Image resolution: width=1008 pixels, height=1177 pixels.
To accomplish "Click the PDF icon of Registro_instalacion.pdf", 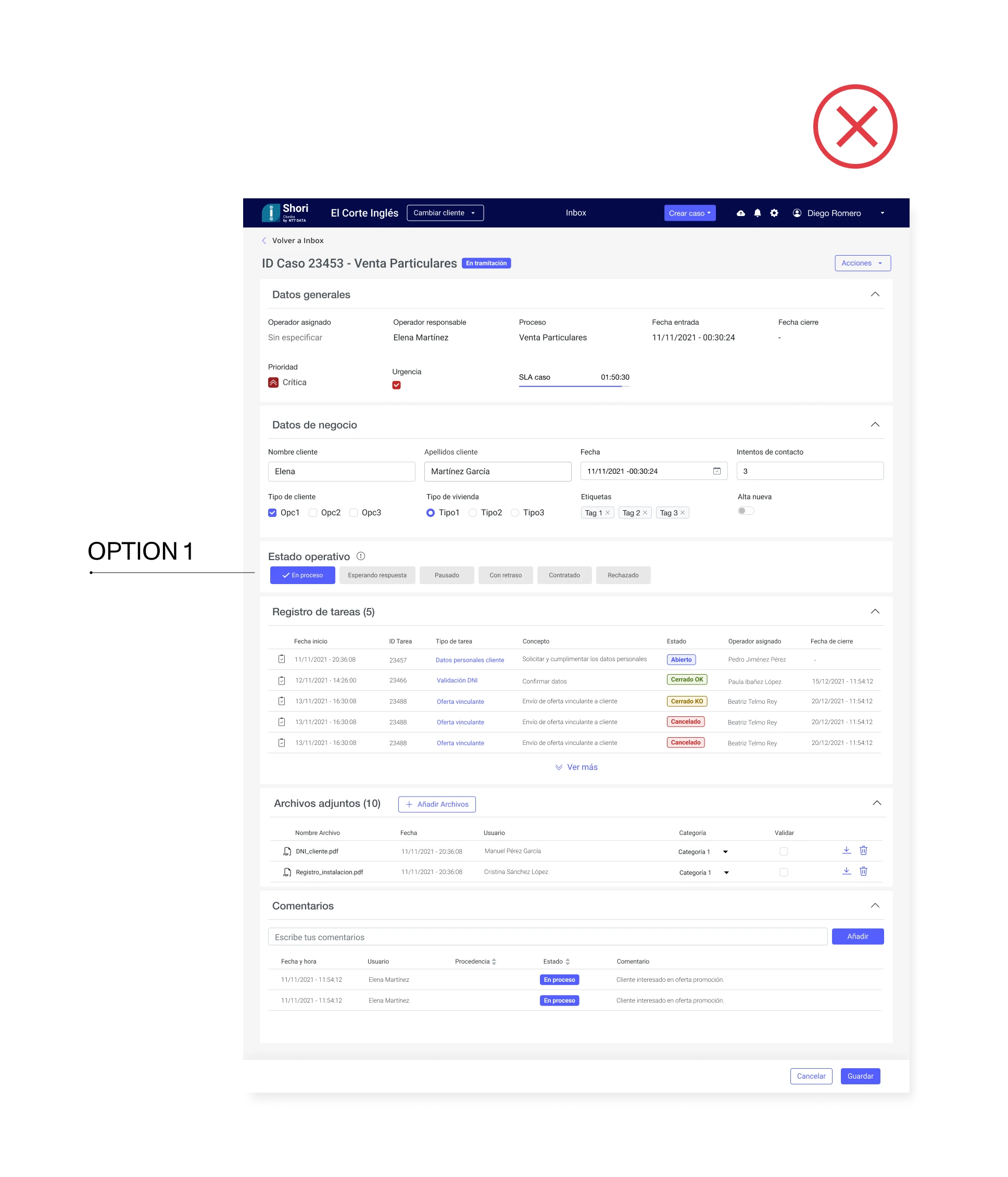I will (287, 872).
